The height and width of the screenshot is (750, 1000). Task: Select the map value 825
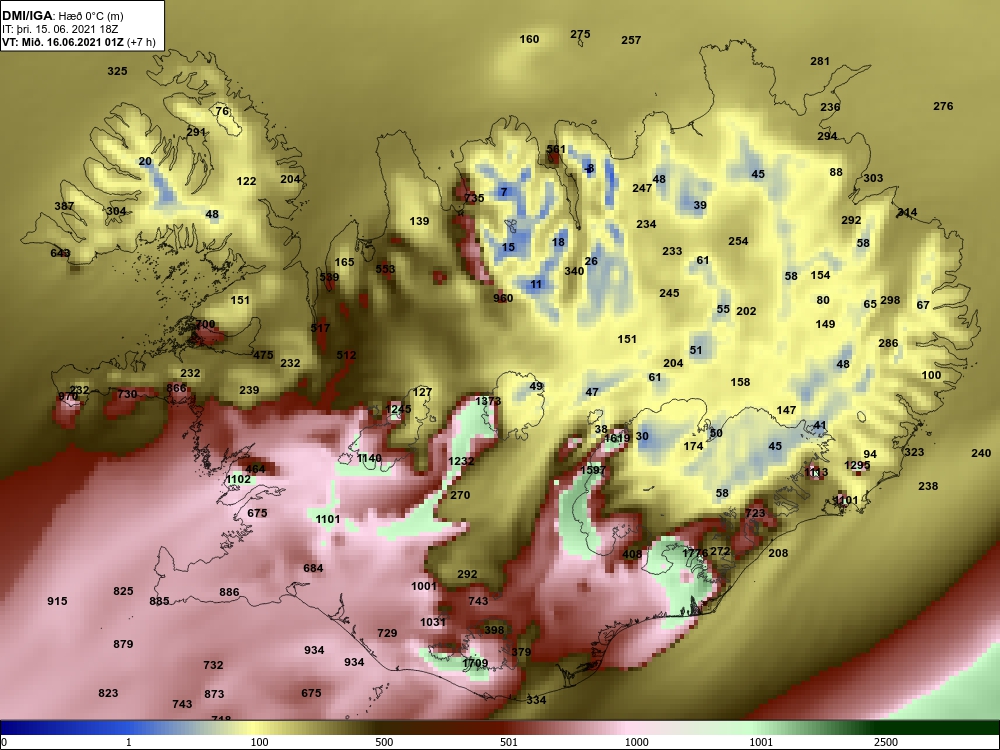coord(123,592)
